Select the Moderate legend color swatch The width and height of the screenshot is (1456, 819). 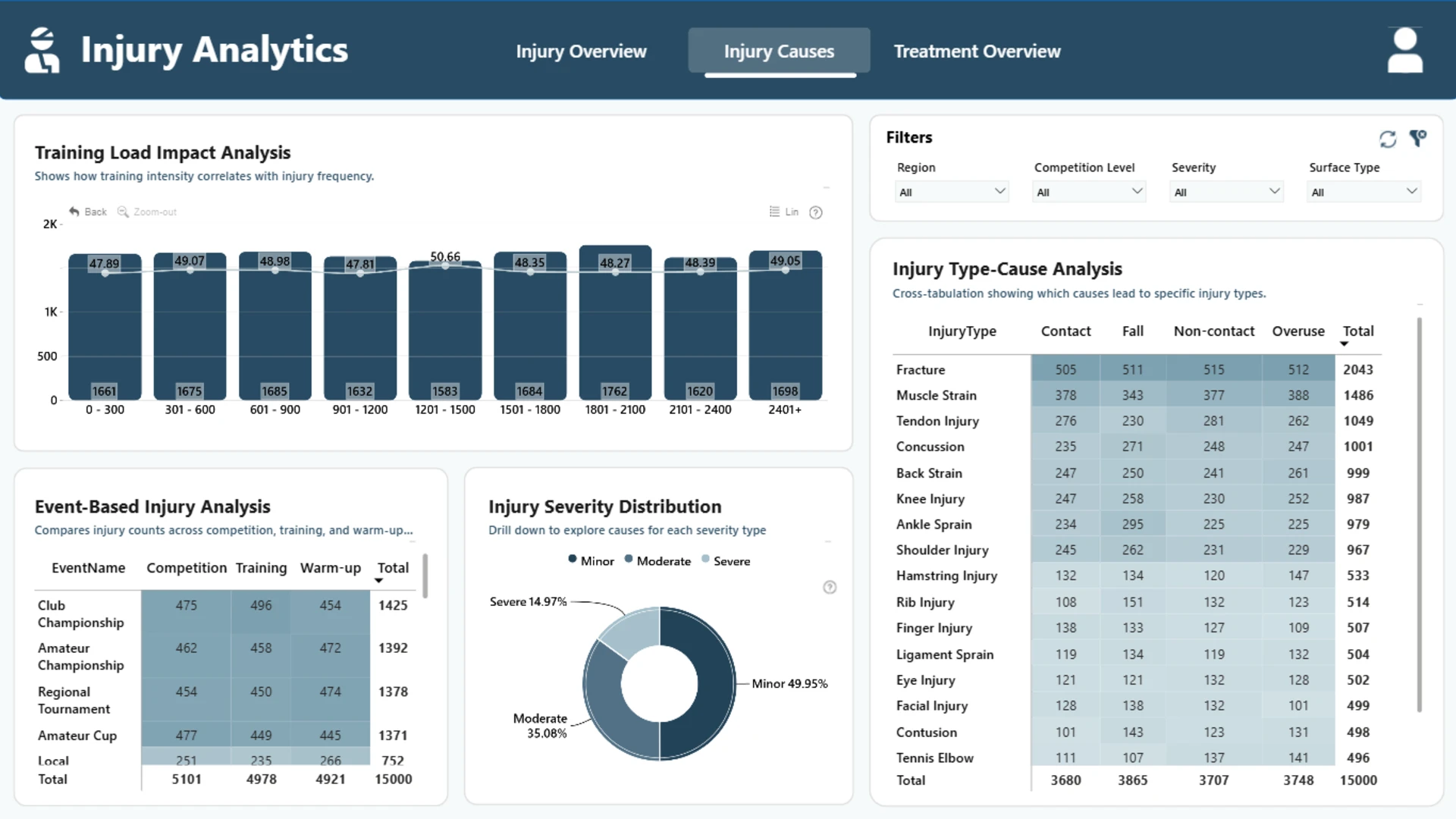coord(629,559)
